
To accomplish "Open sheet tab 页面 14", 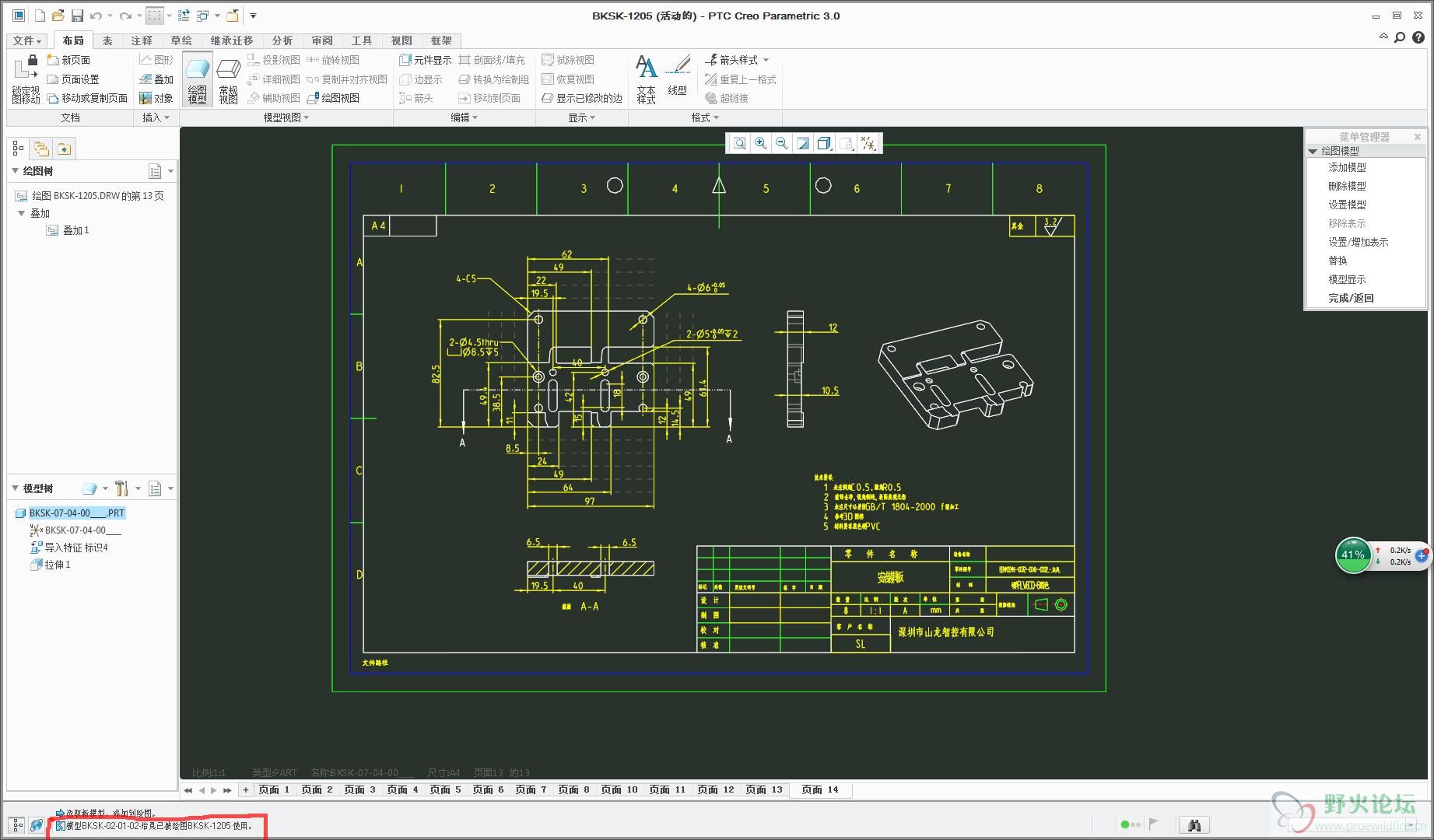I will click(820, 789).
